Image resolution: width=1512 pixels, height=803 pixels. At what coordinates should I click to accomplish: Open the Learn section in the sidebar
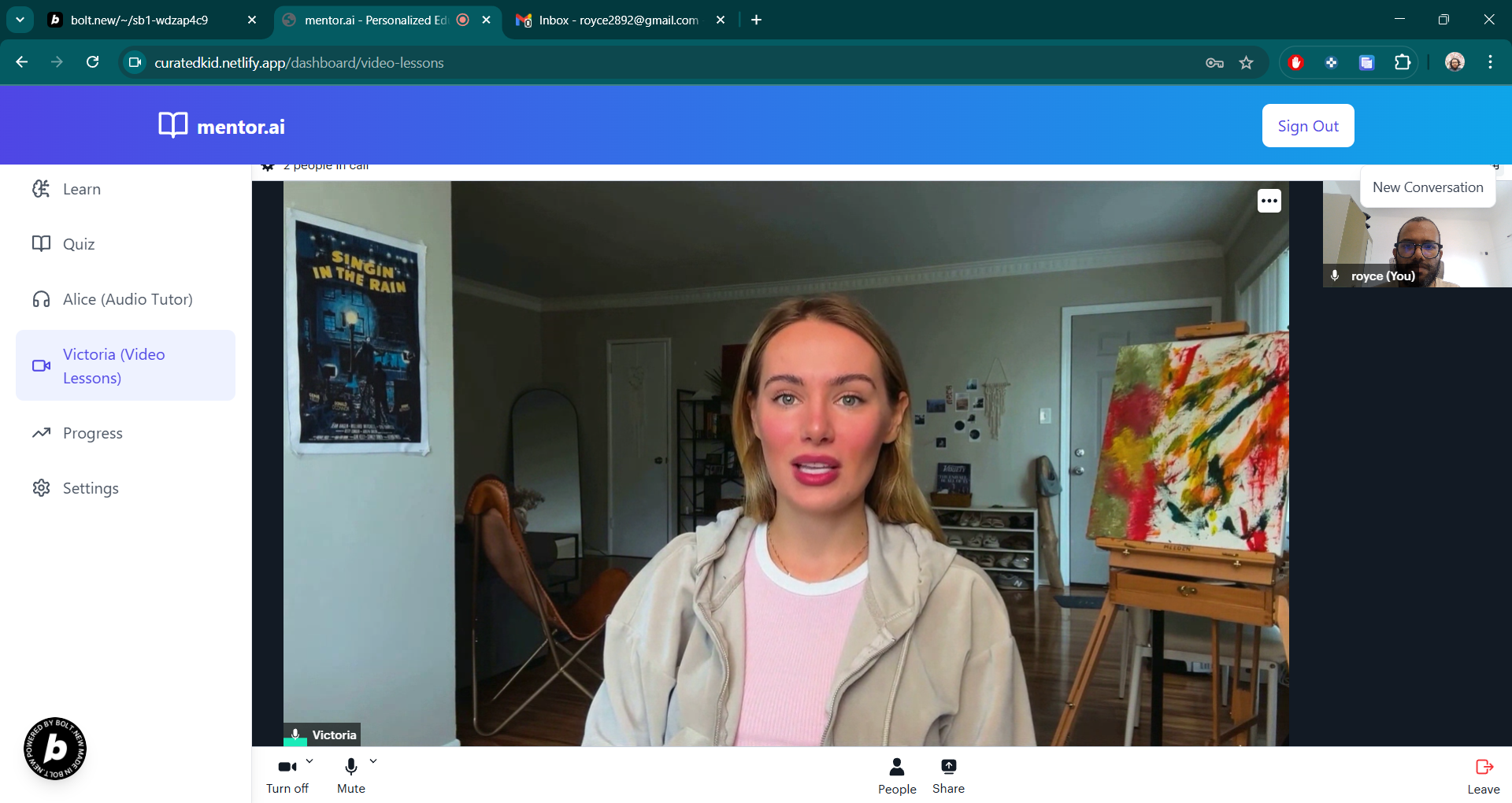(x=125, y=189)
